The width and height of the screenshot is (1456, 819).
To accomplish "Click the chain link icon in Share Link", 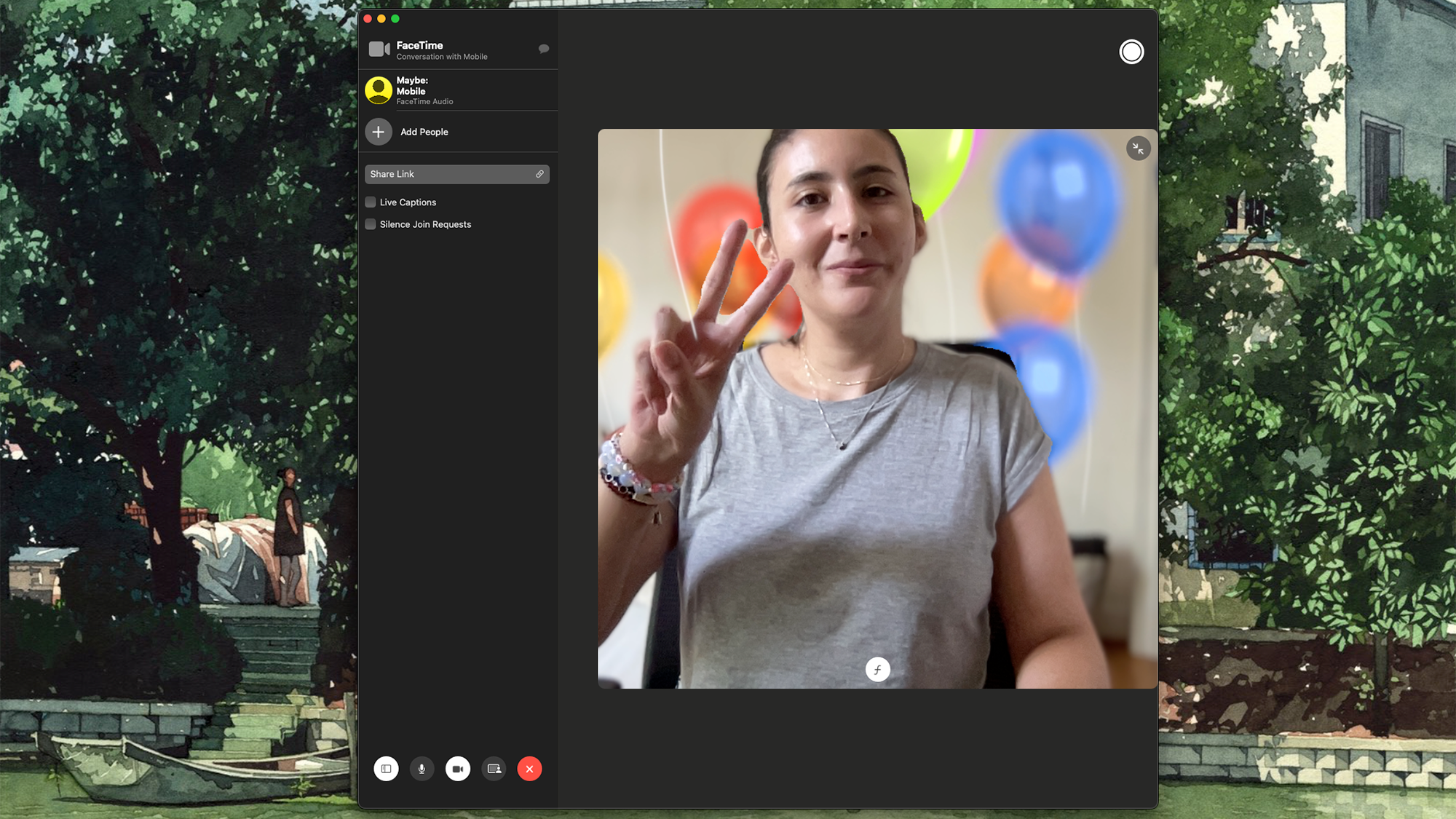I will 539,174.
